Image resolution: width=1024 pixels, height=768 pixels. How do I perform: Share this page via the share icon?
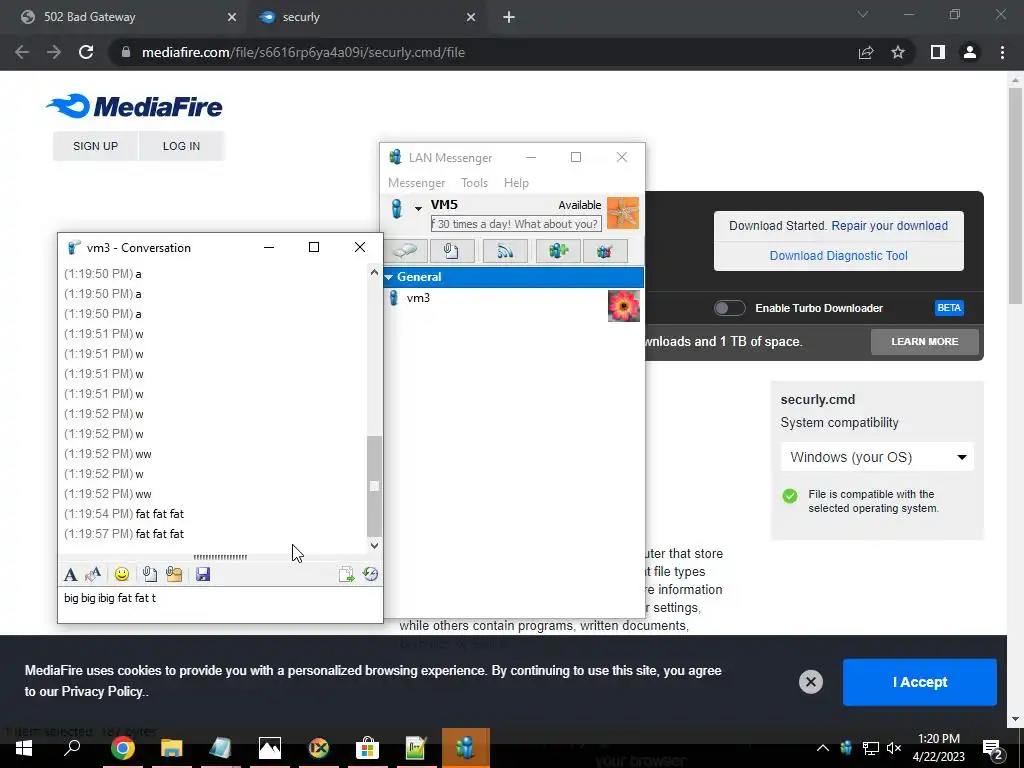tap(866, 52)
